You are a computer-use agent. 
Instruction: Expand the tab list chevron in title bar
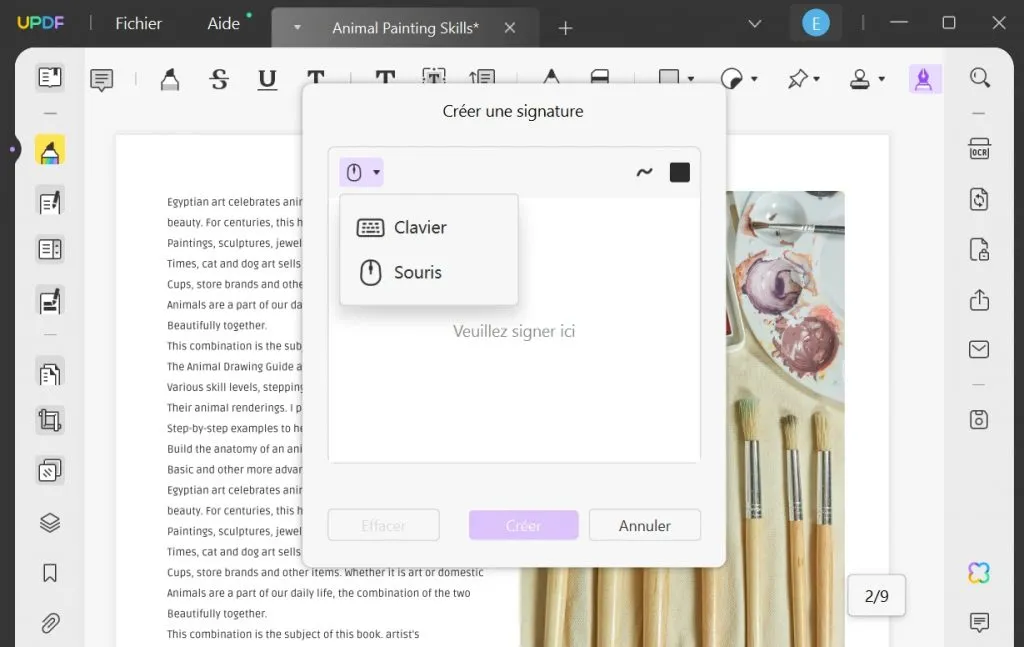tap(754, 24)
